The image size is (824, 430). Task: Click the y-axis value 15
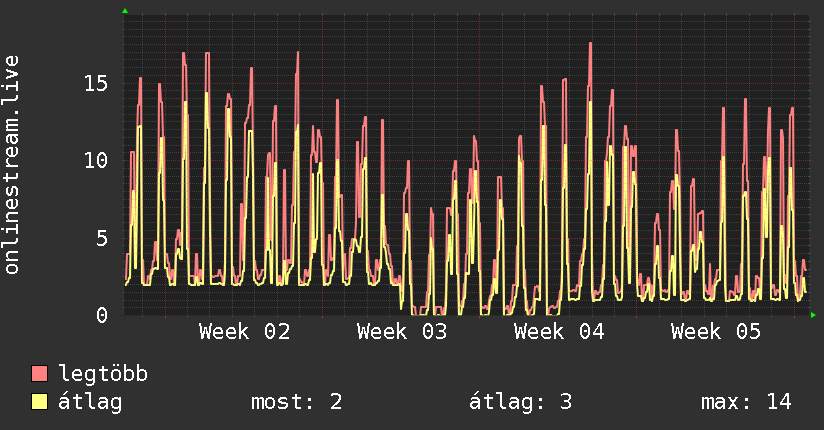(96, 83)
